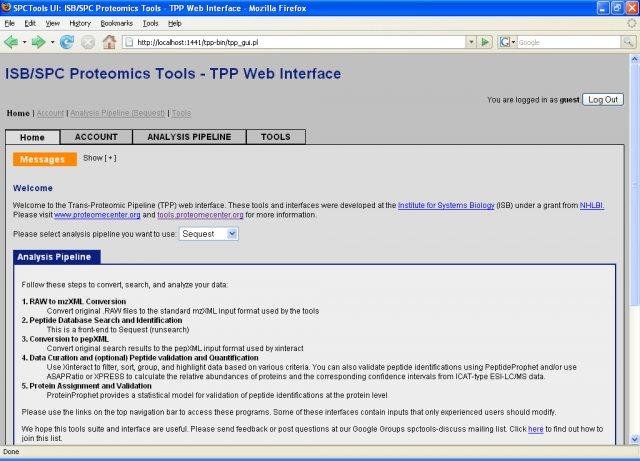The height and width of the screenshot is (461, 640).
Task: Click the search magnifier icon
Action: (x=626, y=42)
